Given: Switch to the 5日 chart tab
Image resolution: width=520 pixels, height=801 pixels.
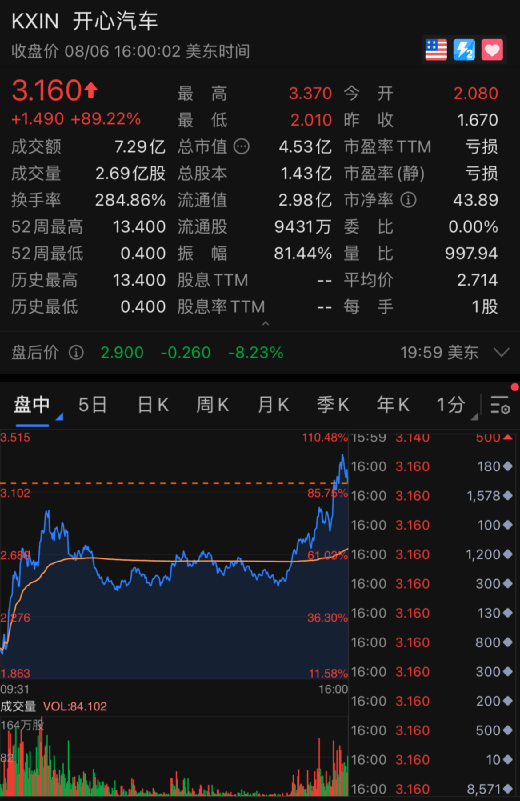Looking at the screenshot, I should pos(92,405).
